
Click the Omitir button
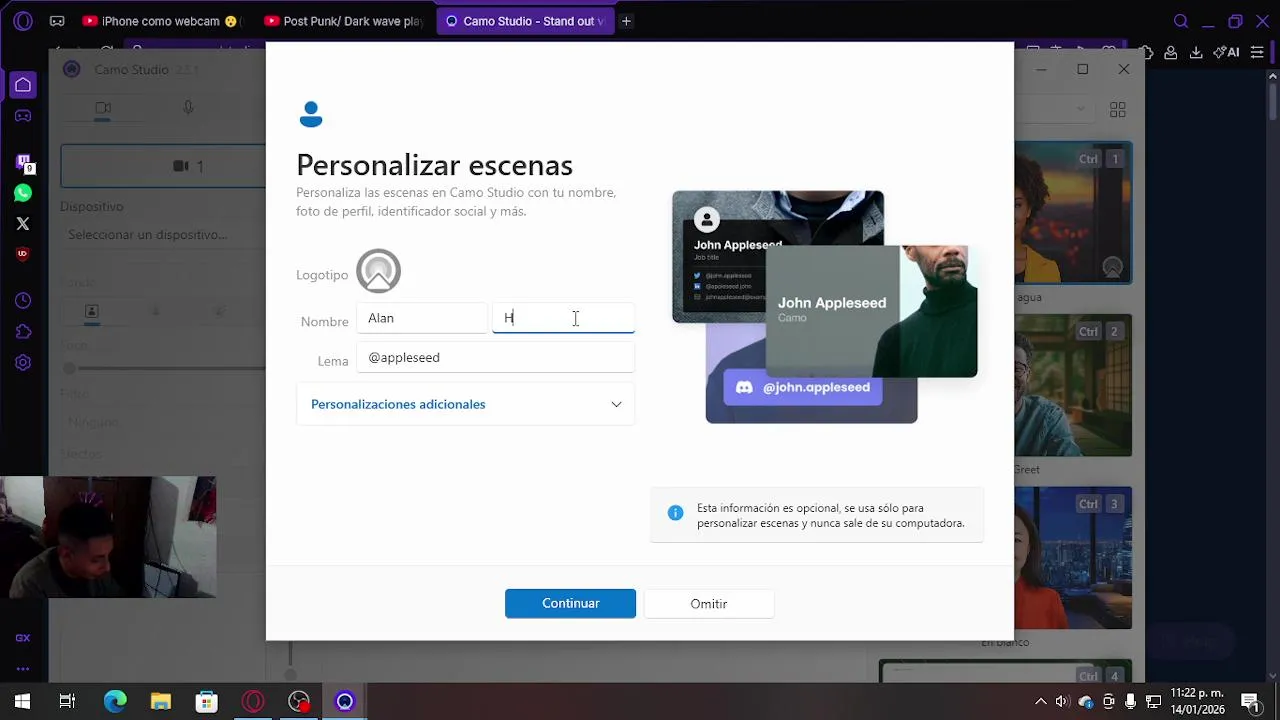[709, 604]
